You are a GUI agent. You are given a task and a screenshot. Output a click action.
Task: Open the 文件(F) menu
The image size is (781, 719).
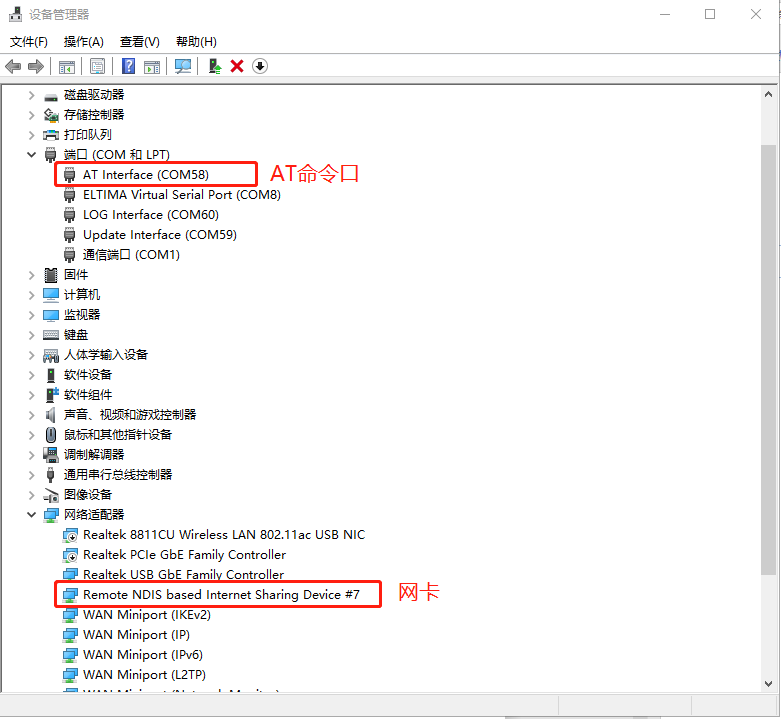click(29, 41)
